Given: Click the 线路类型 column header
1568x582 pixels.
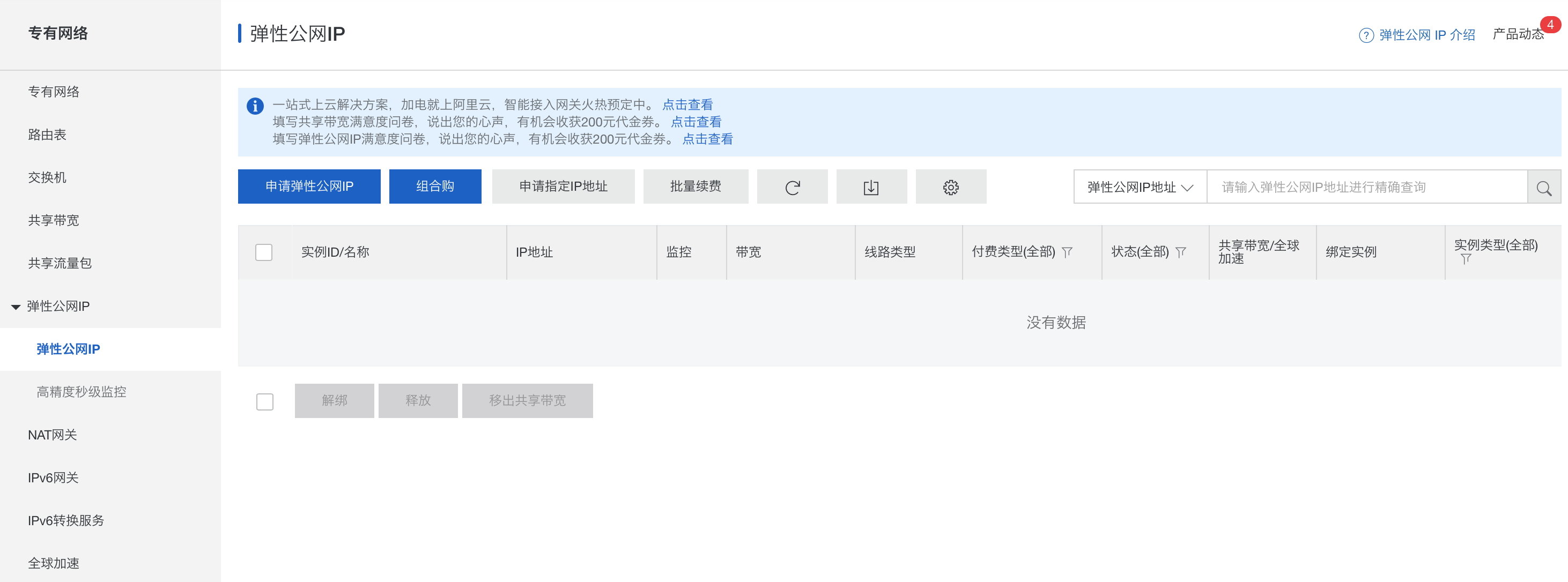Looking at the screenshot, I should point(890,252).
